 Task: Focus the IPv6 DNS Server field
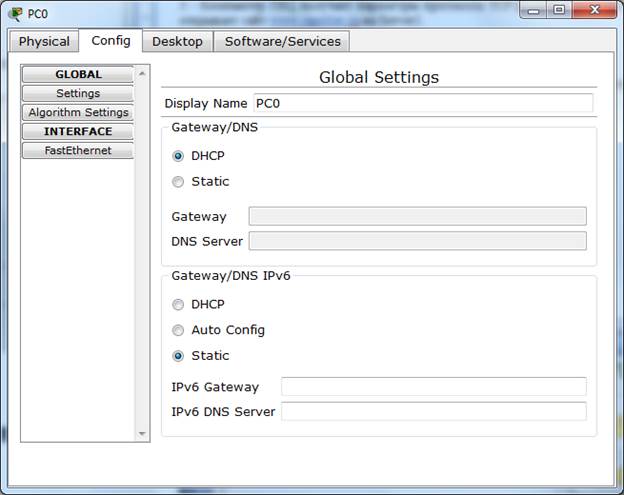pyautogui.click(x=433, y=411)
